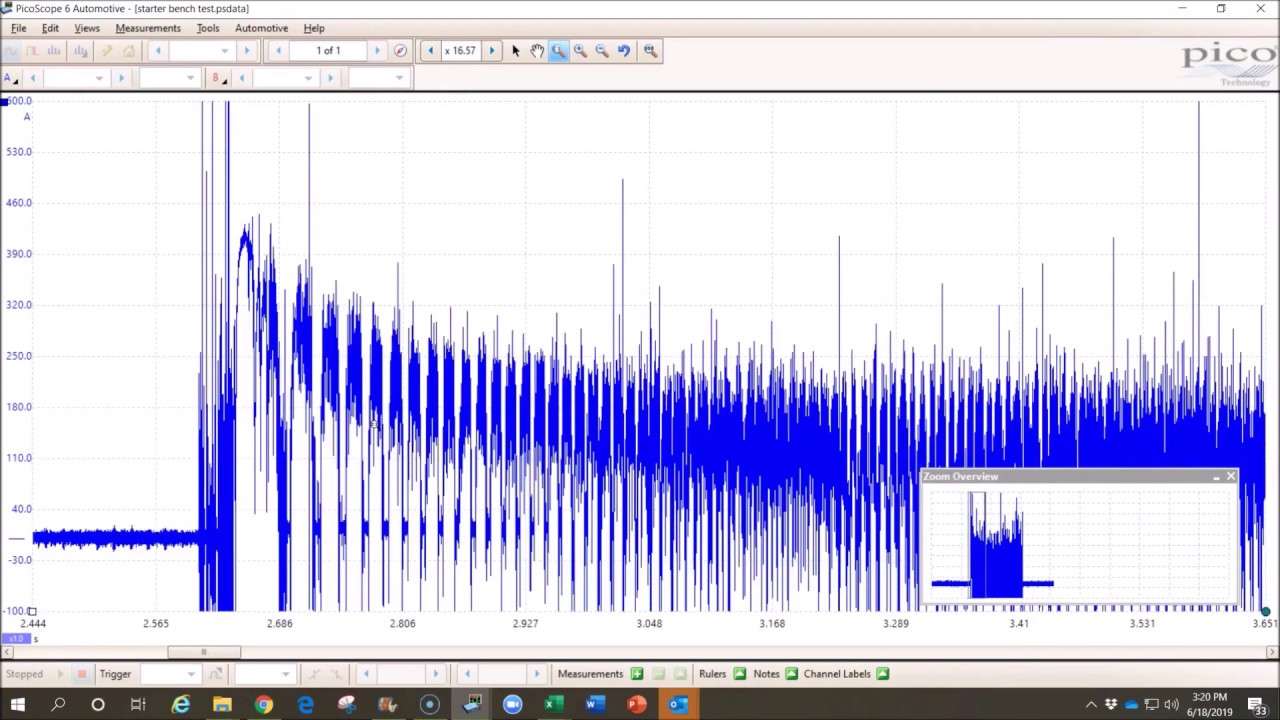The height and width of the screenshot is (720, 1280).
Task: Open Zoom app from taskbar
Action: [512, 705]
